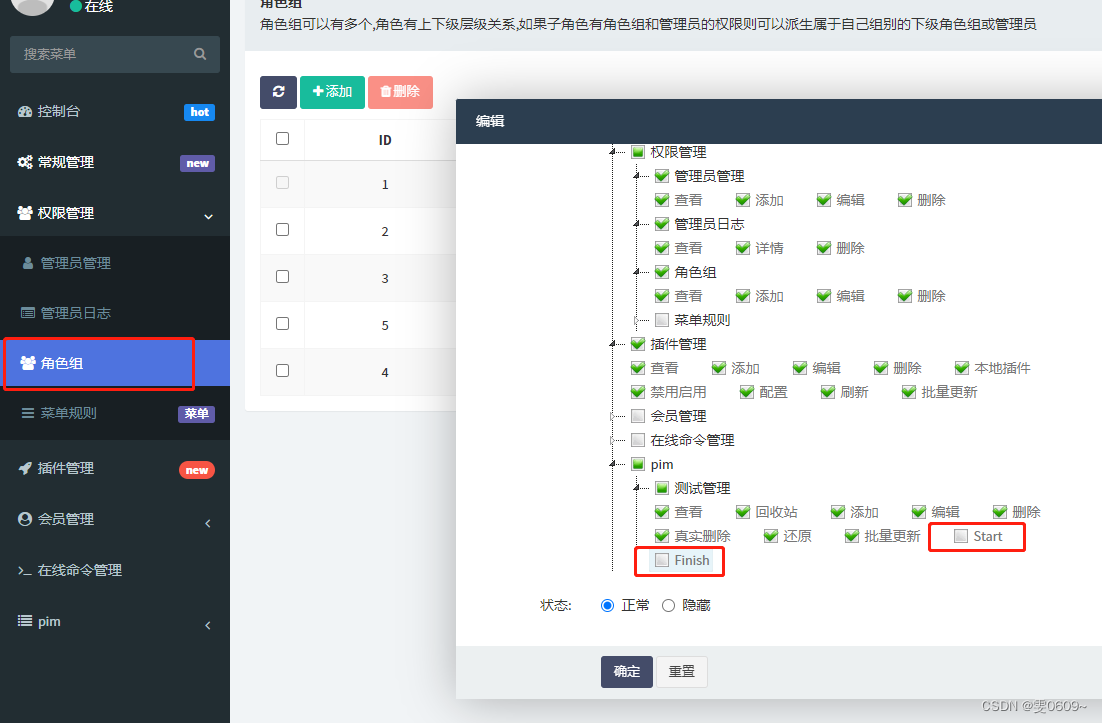
Task: Open 菜单规则 submenu item
Action: click(115, 413)
